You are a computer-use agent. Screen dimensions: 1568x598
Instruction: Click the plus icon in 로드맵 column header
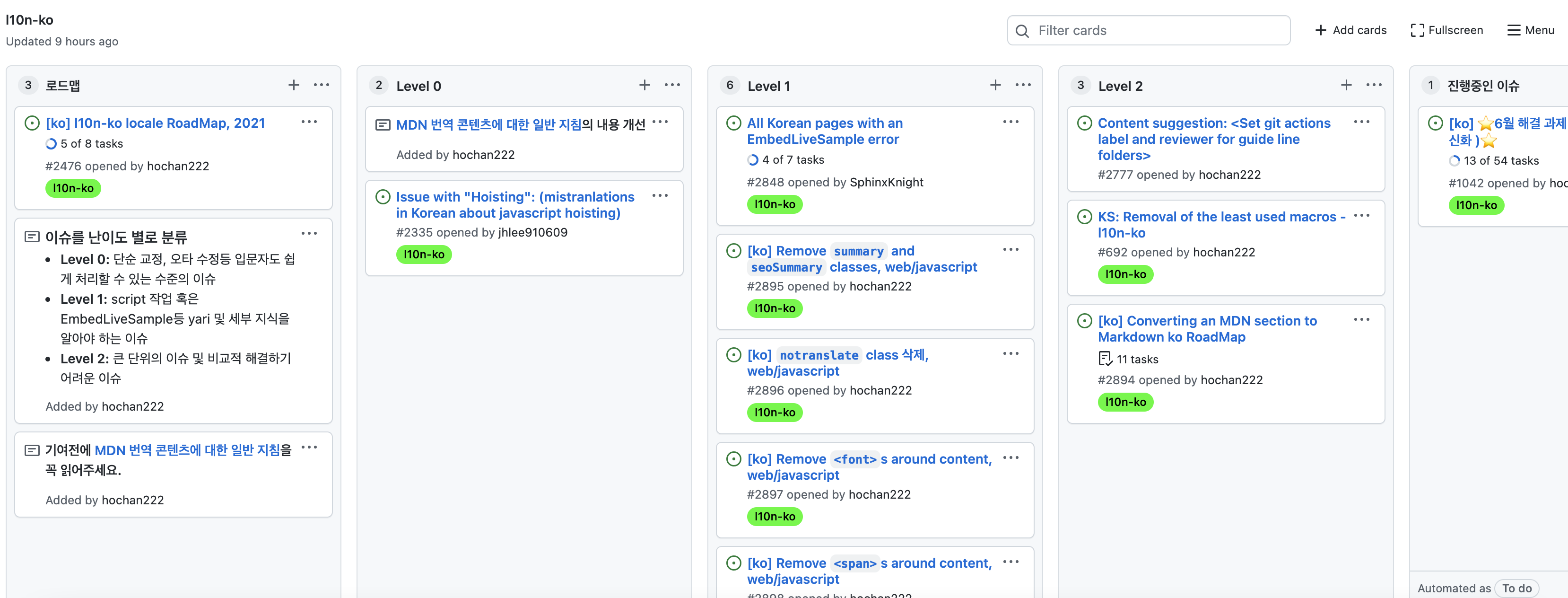293,85
